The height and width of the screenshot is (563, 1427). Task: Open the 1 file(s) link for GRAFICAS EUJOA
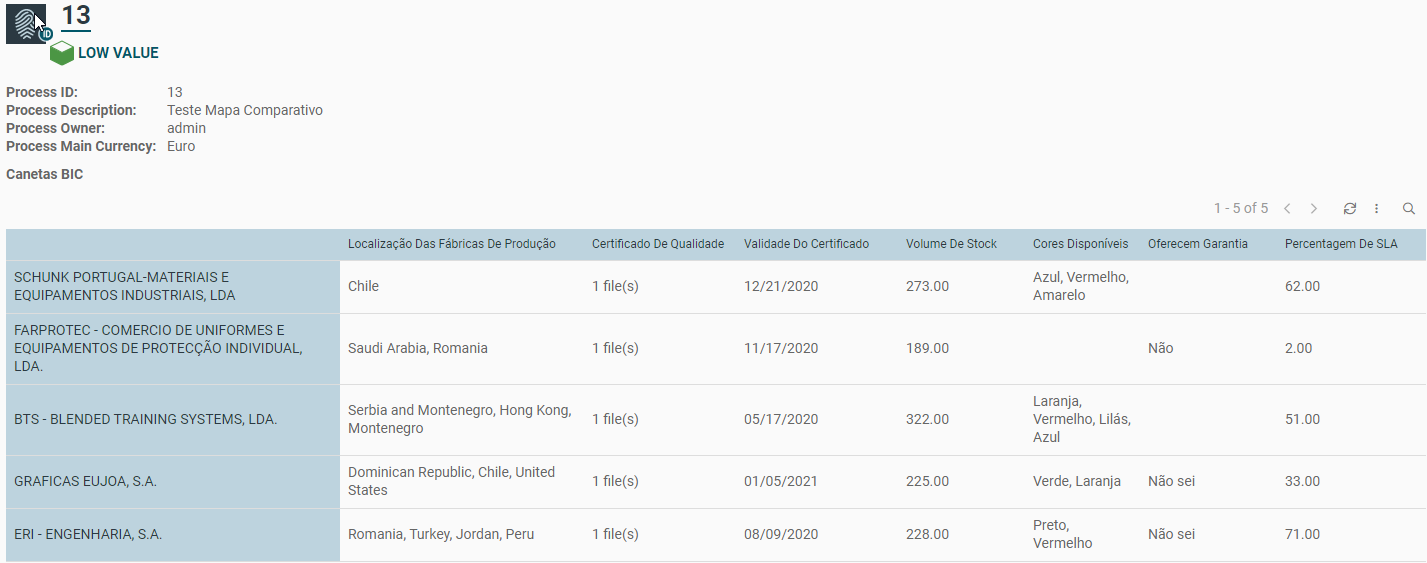click(x=615, y=481)
